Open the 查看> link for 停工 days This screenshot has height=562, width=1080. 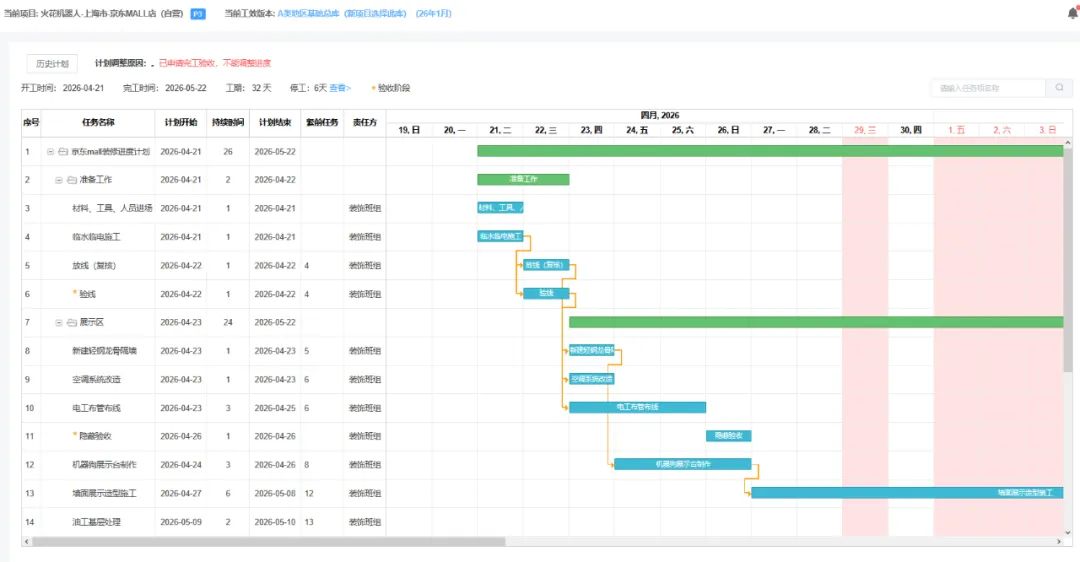pos(340,88)
